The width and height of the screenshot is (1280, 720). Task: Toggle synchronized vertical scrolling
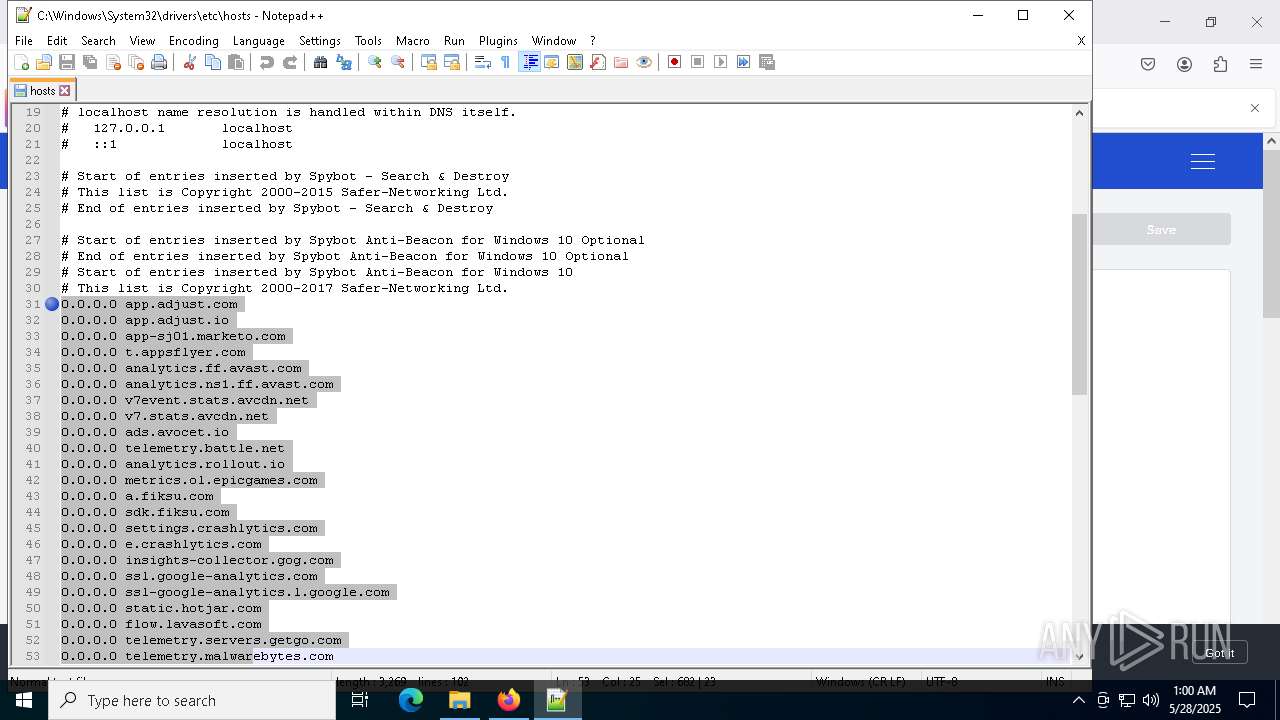pos(429,62)
